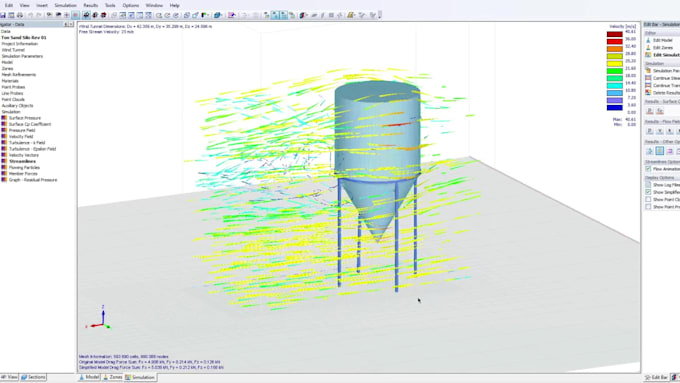
Task: Click the dark red 40.61 legend swatch
Action: [x=615, y=34]
